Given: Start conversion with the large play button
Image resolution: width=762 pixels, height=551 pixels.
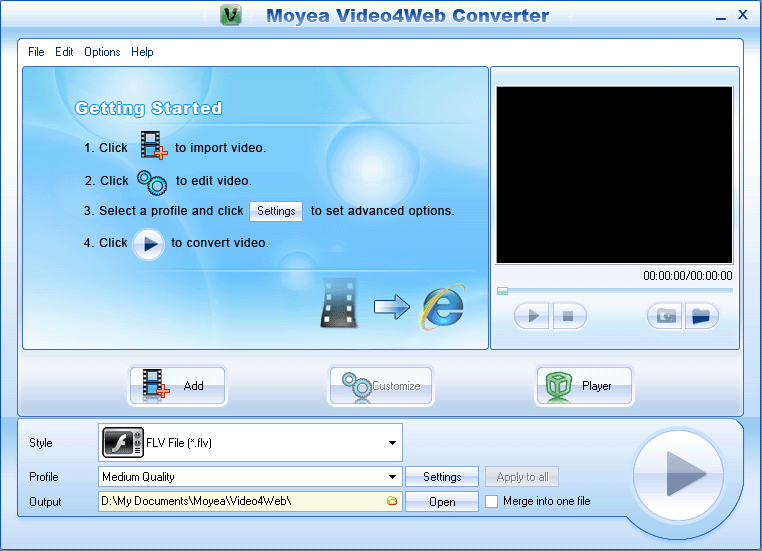Looking at the screenshot, I should point(678,474).
